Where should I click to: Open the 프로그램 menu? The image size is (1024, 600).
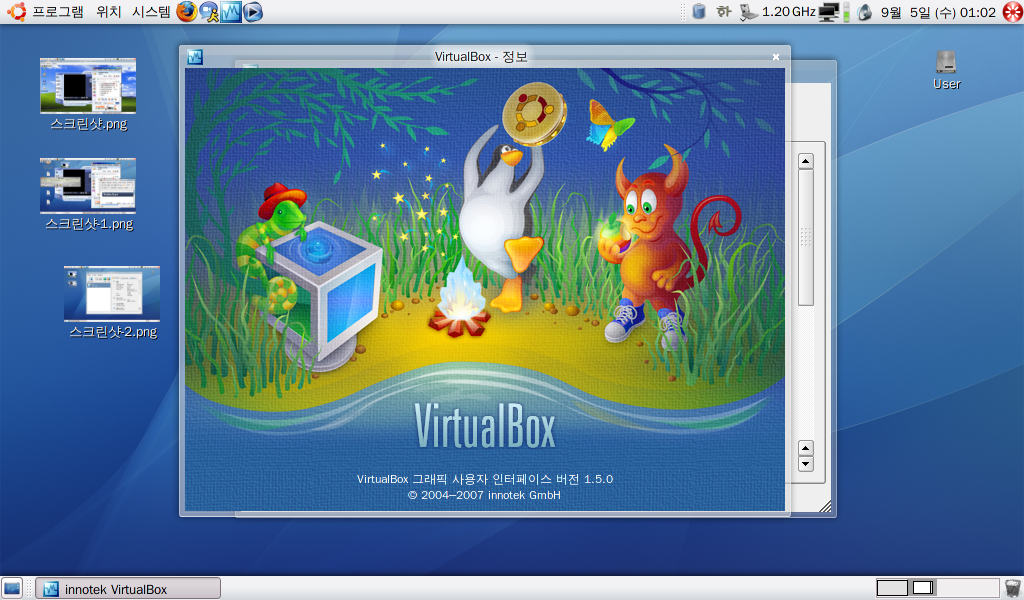pos(57,12)
